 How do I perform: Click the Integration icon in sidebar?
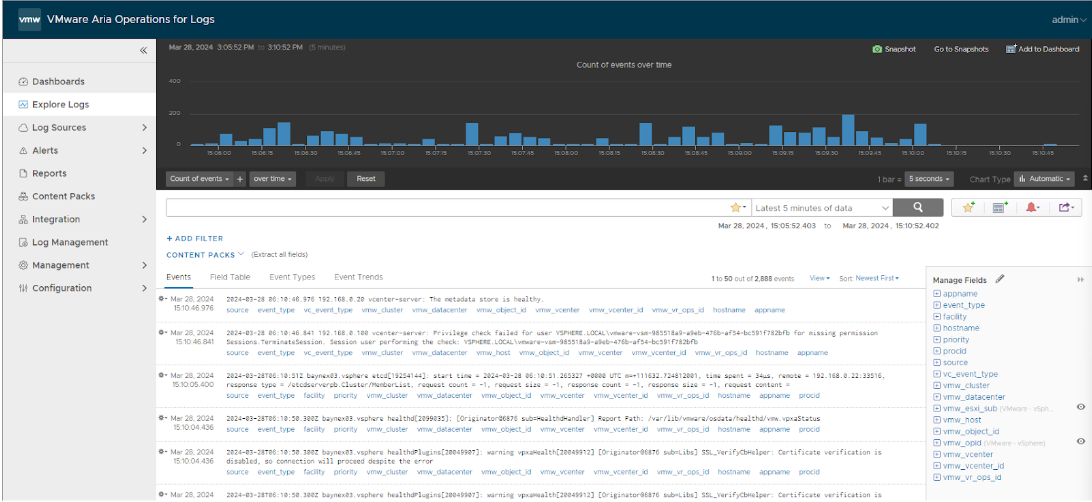(x=23, y=219)
